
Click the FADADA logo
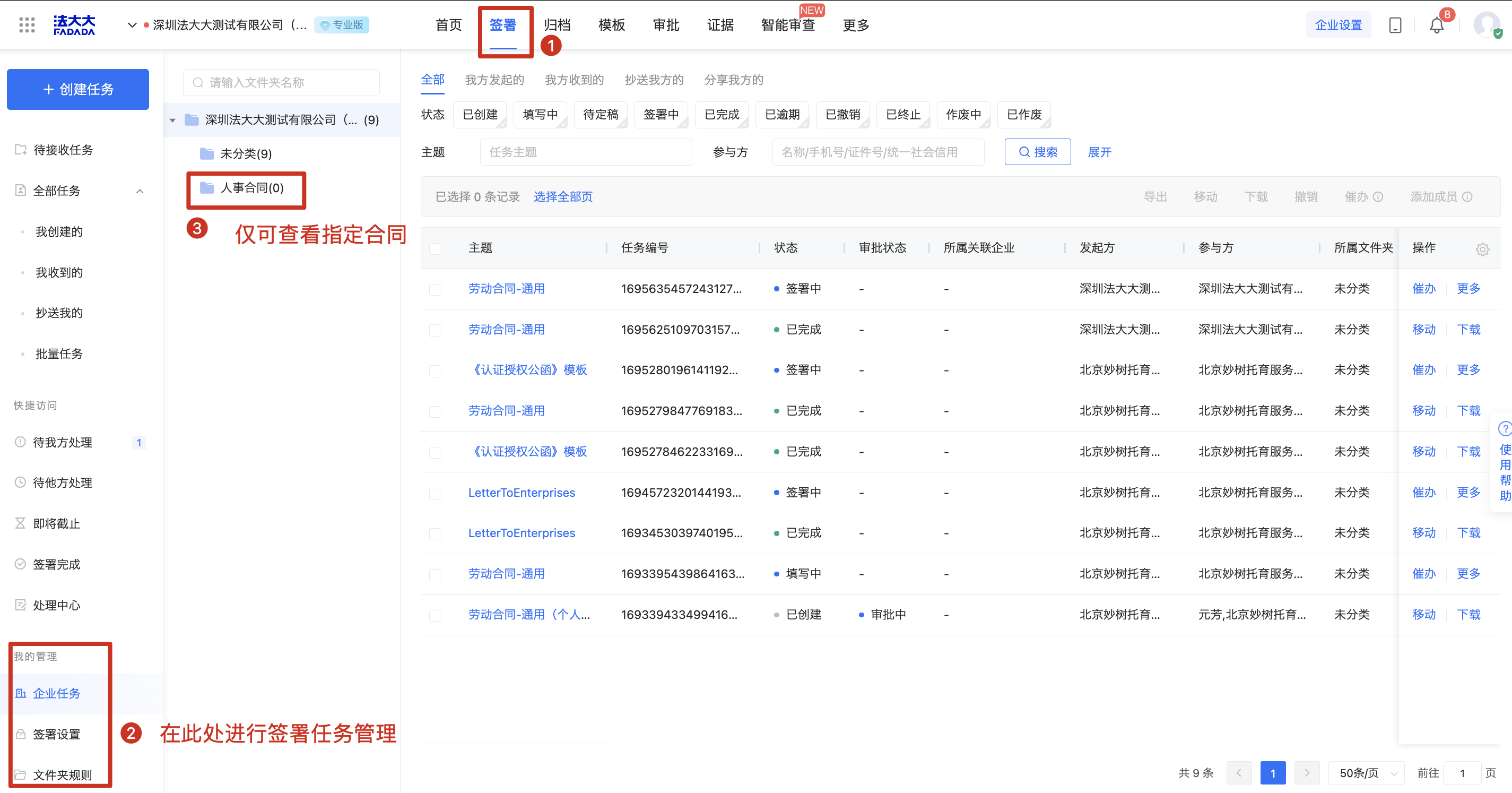click(74, 24)
